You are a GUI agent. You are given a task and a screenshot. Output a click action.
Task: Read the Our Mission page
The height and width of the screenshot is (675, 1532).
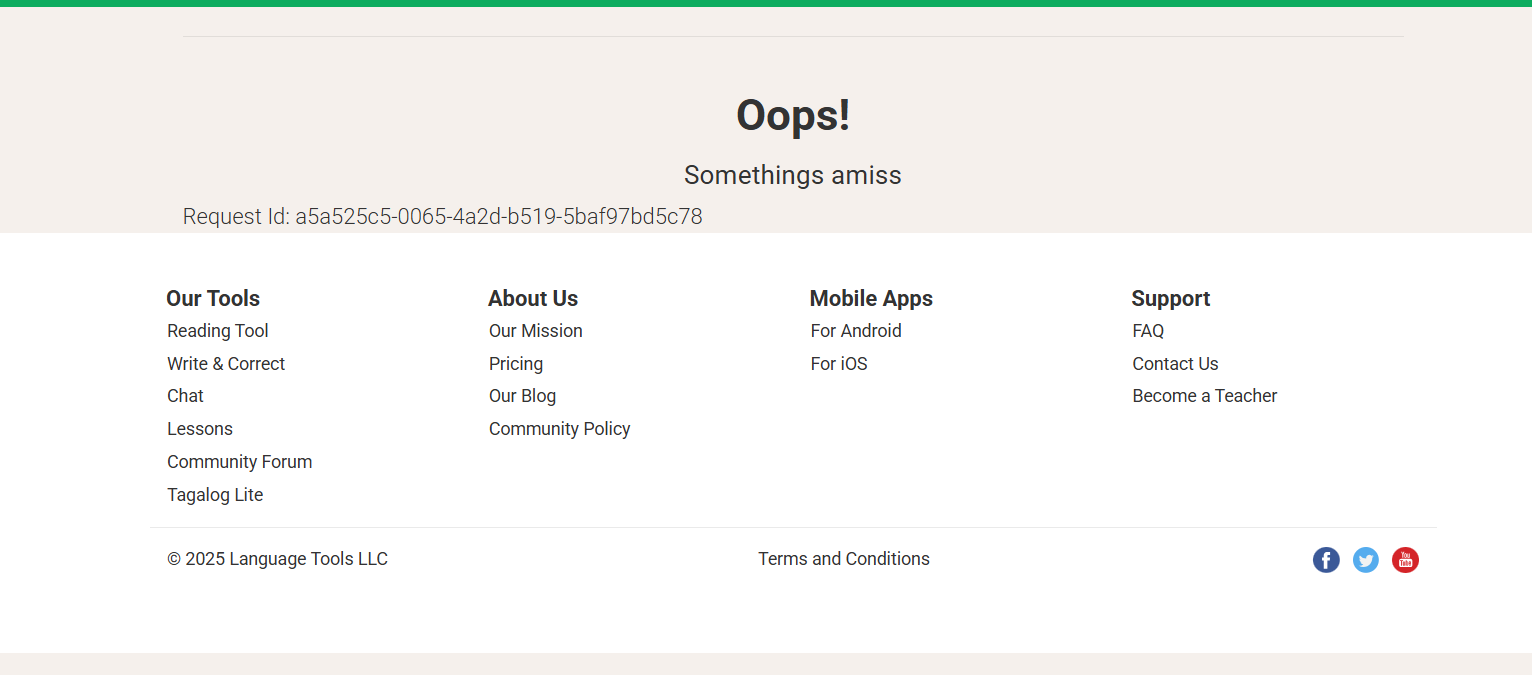(536, 331)
